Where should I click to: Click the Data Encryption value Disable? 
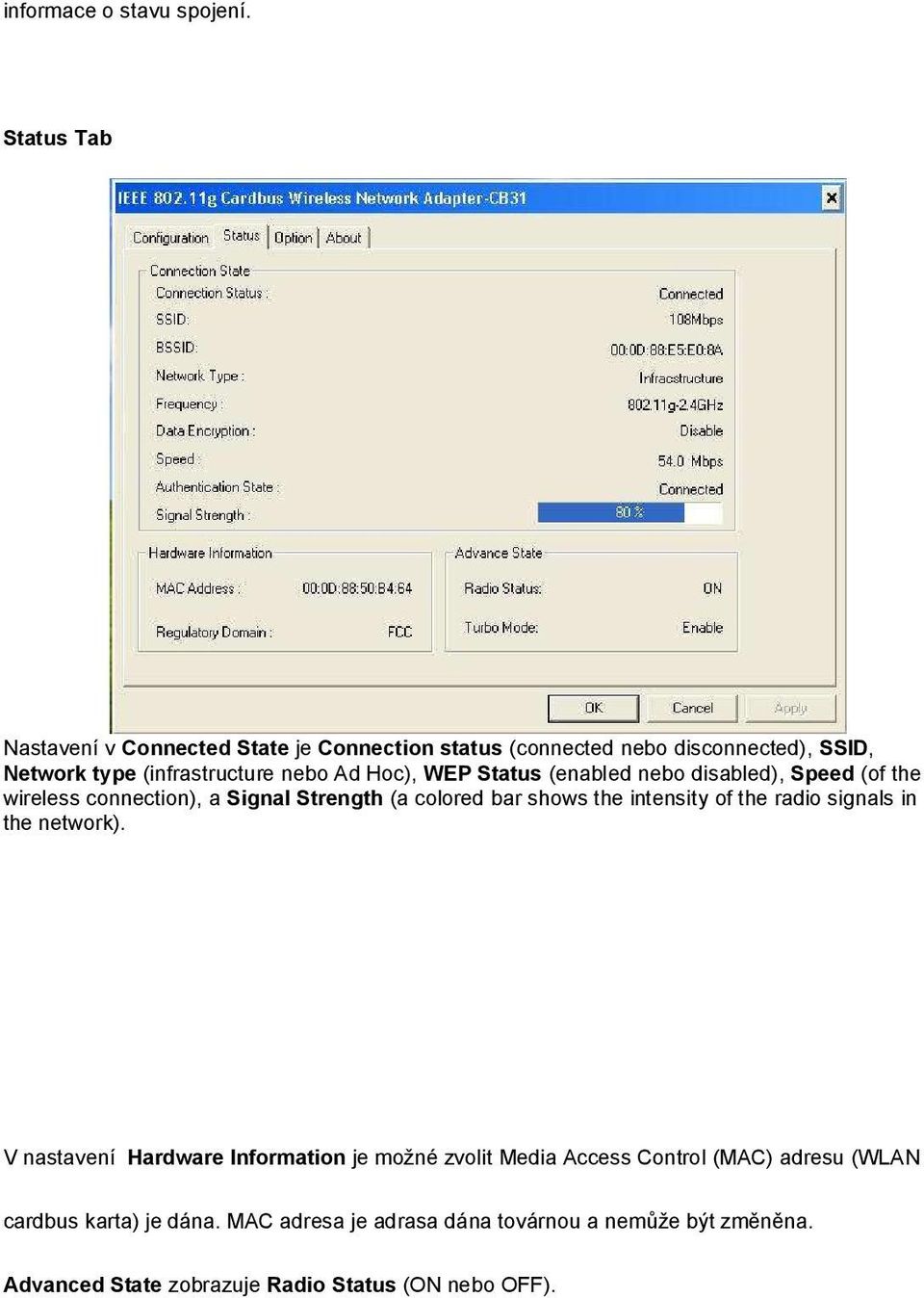(x=701, y=430)
